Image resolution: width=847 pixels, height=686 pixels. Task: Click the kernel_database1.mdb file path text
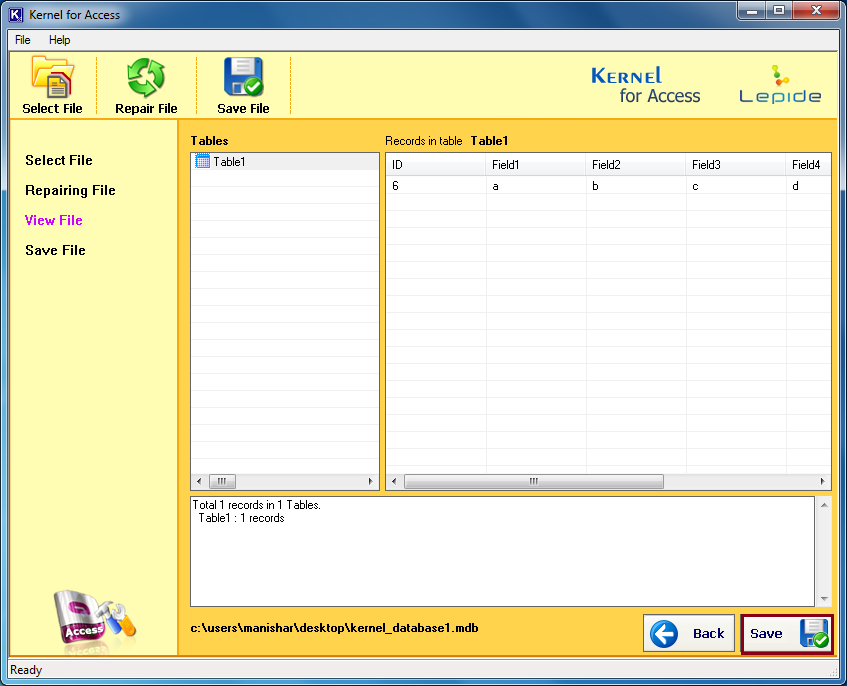(x=334, y=628)
